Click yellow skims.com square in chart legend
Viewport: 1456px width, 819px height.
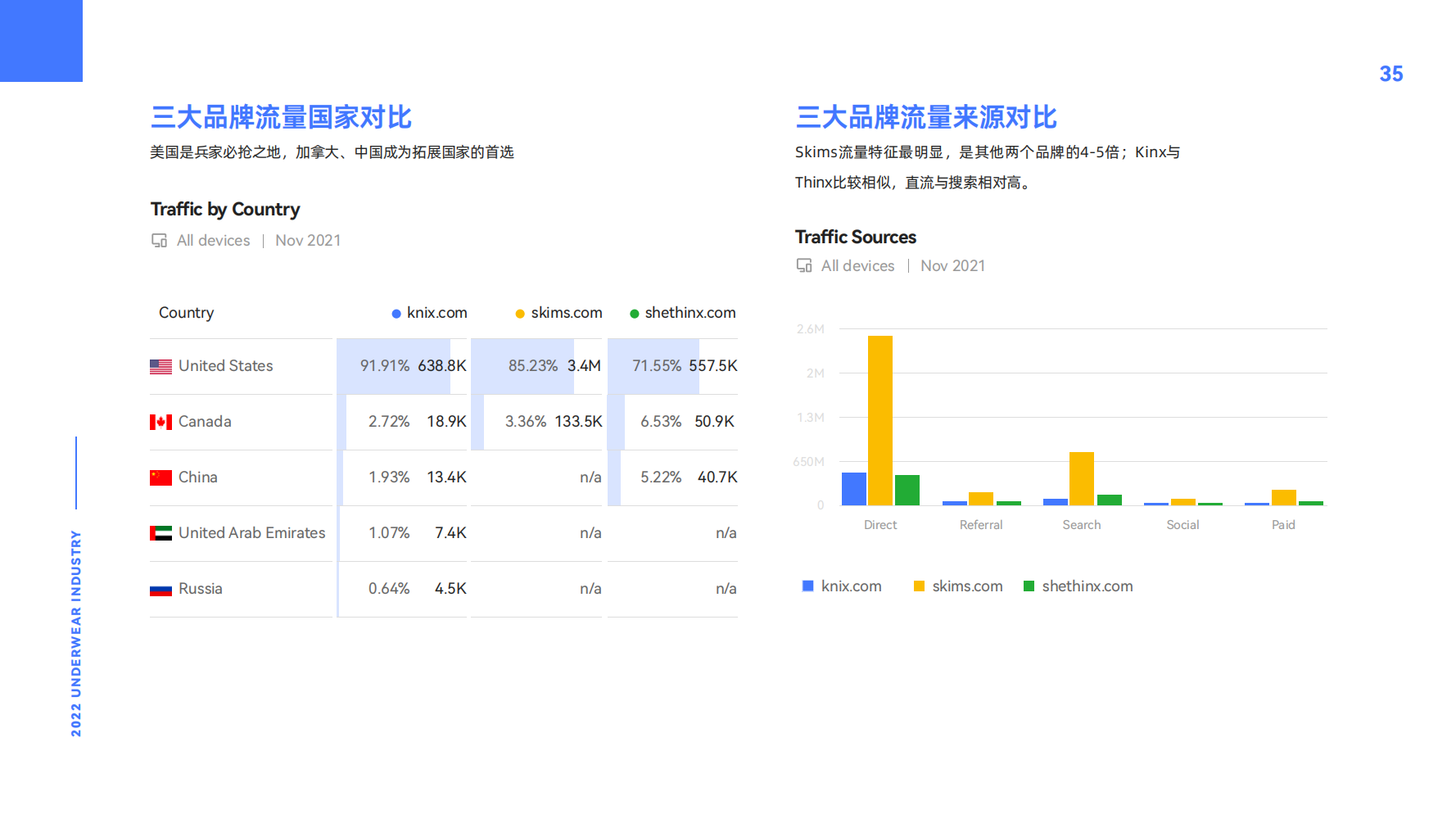[x=919, y=586]
